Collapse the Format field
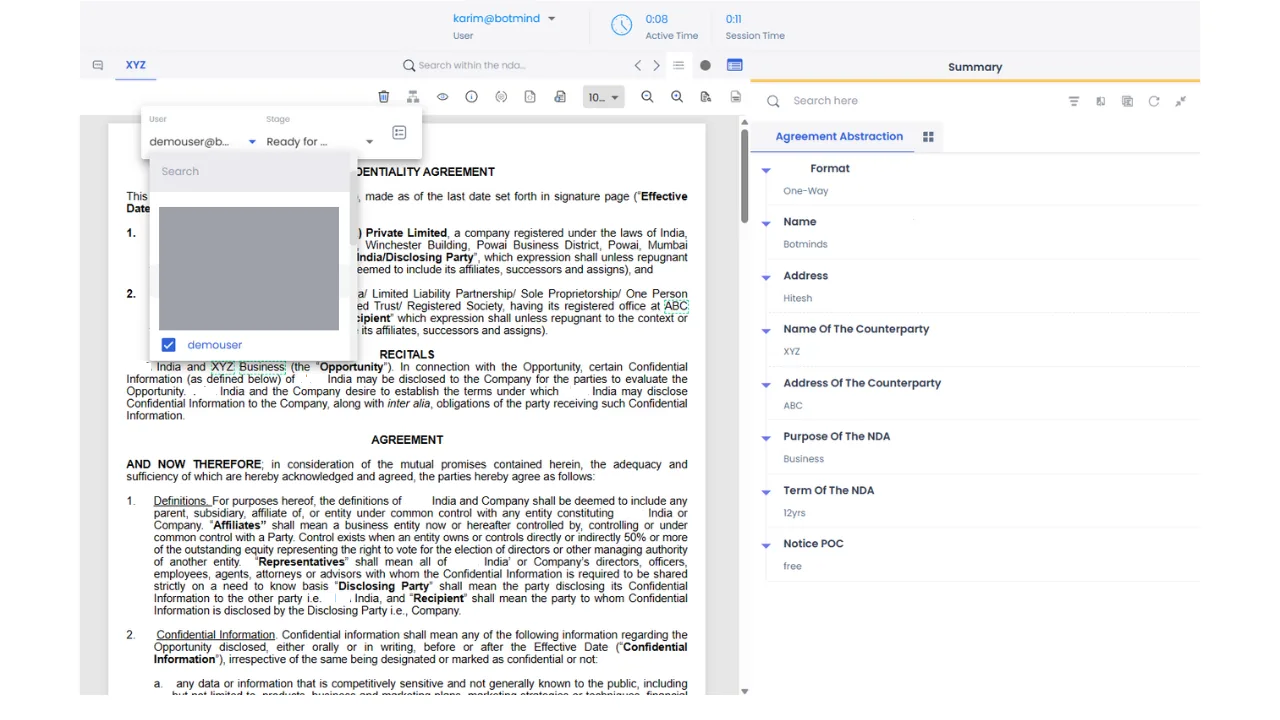This screenshot has width=1280, height=720. [766, 170]
